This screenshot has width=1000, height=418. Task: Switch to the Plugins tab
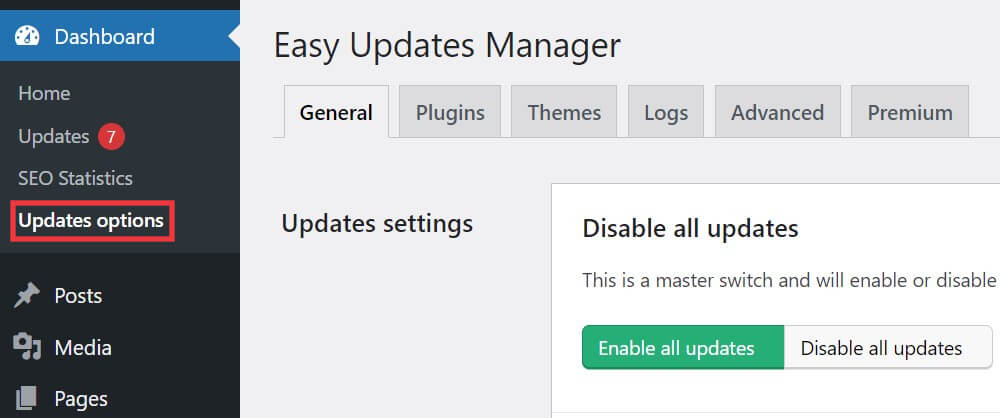click(x=450, y=112)
